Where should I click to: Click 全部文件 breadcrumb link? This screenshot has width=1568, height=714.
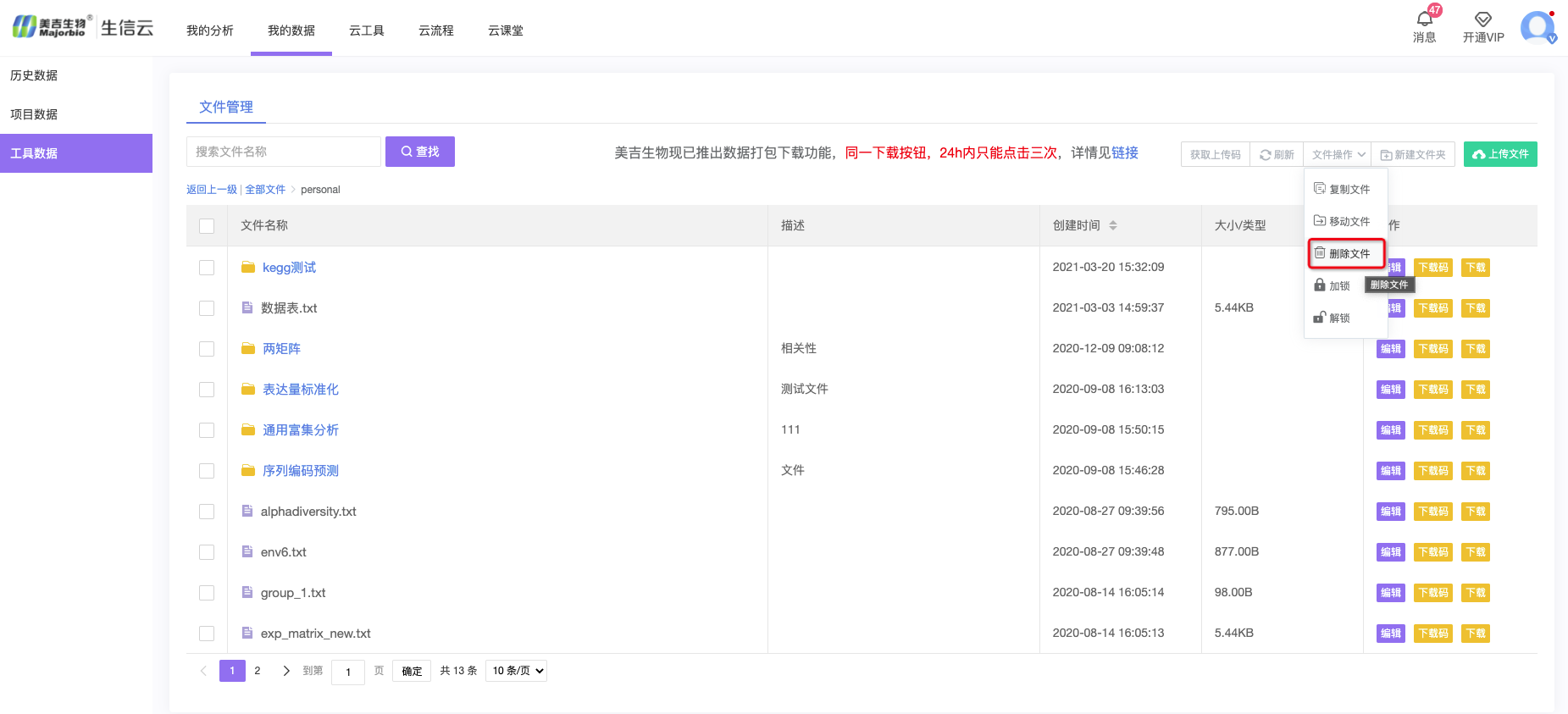coord(265,190)
